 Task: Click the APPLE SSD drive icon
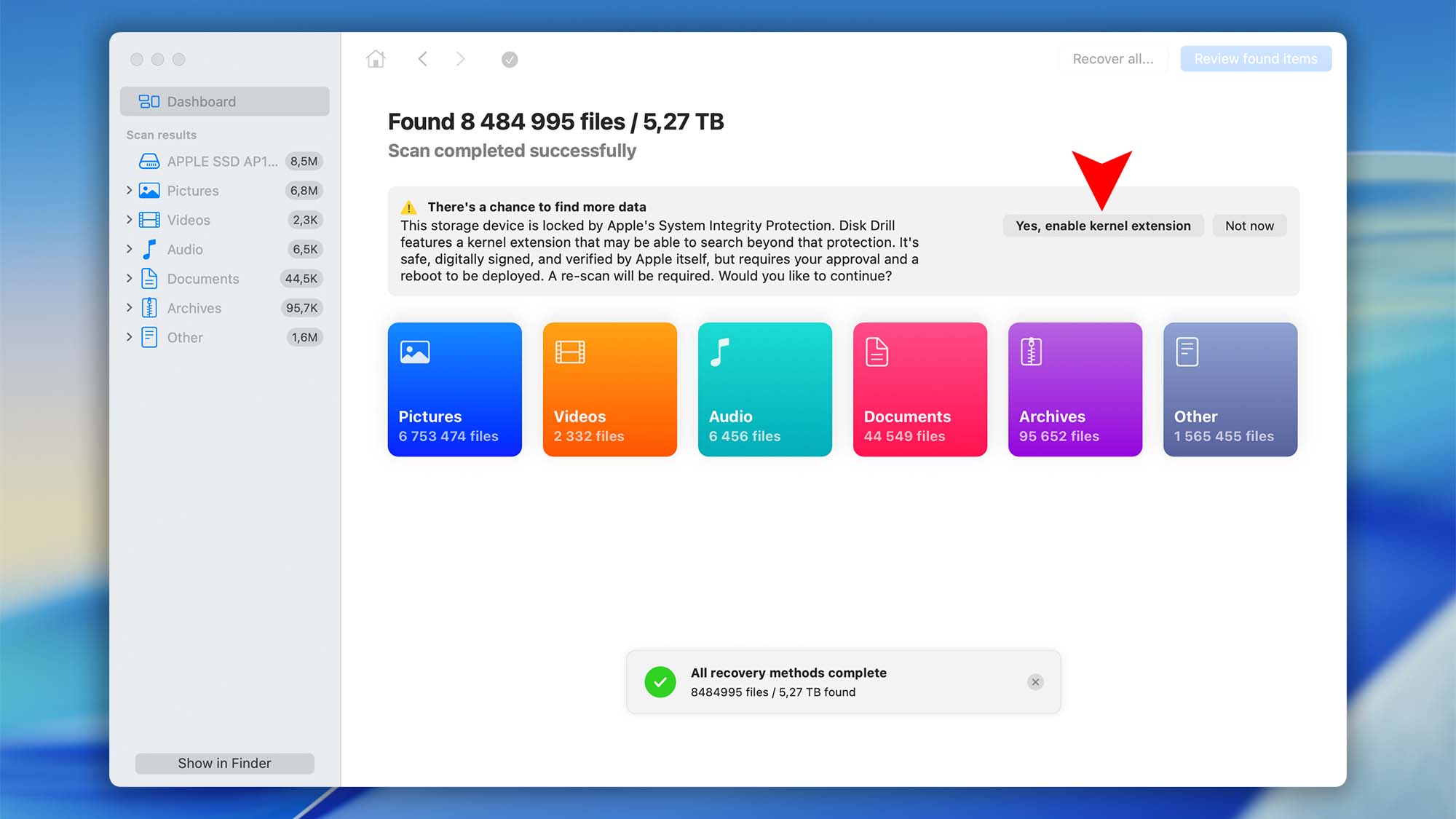(x=149, y=162)
